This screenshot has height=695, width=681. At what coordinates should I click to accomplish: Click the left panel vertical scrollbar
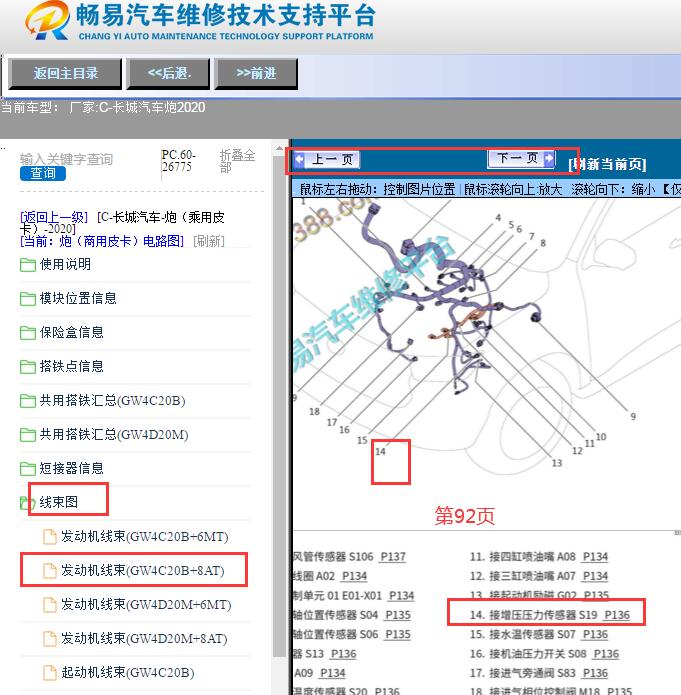point(279,406)
